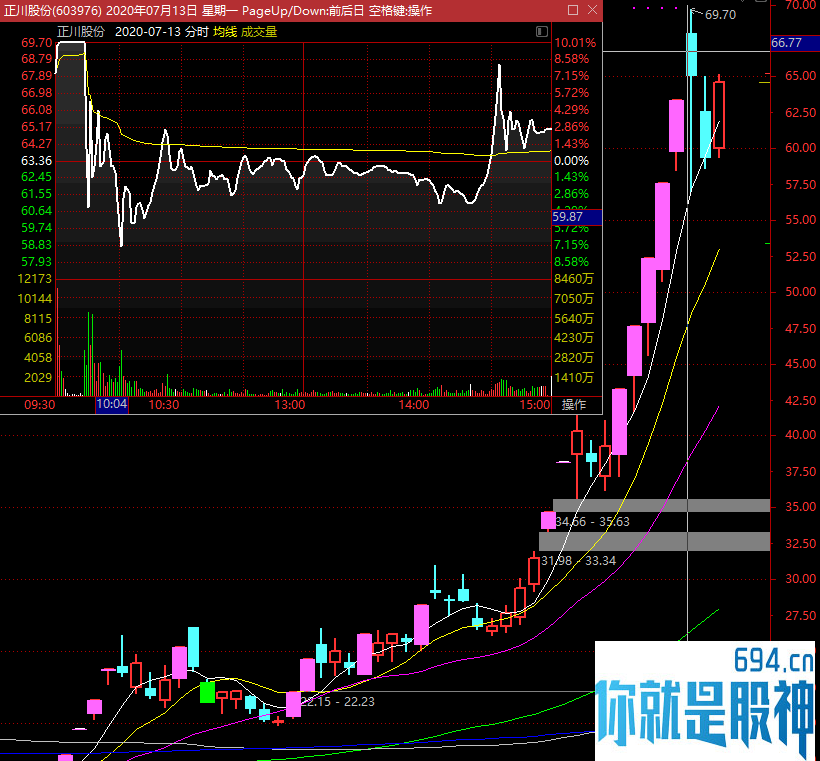Toggle the side panel icon beside 成交量
The width and height of the screenshot is (820, 761).
(542, 31)
